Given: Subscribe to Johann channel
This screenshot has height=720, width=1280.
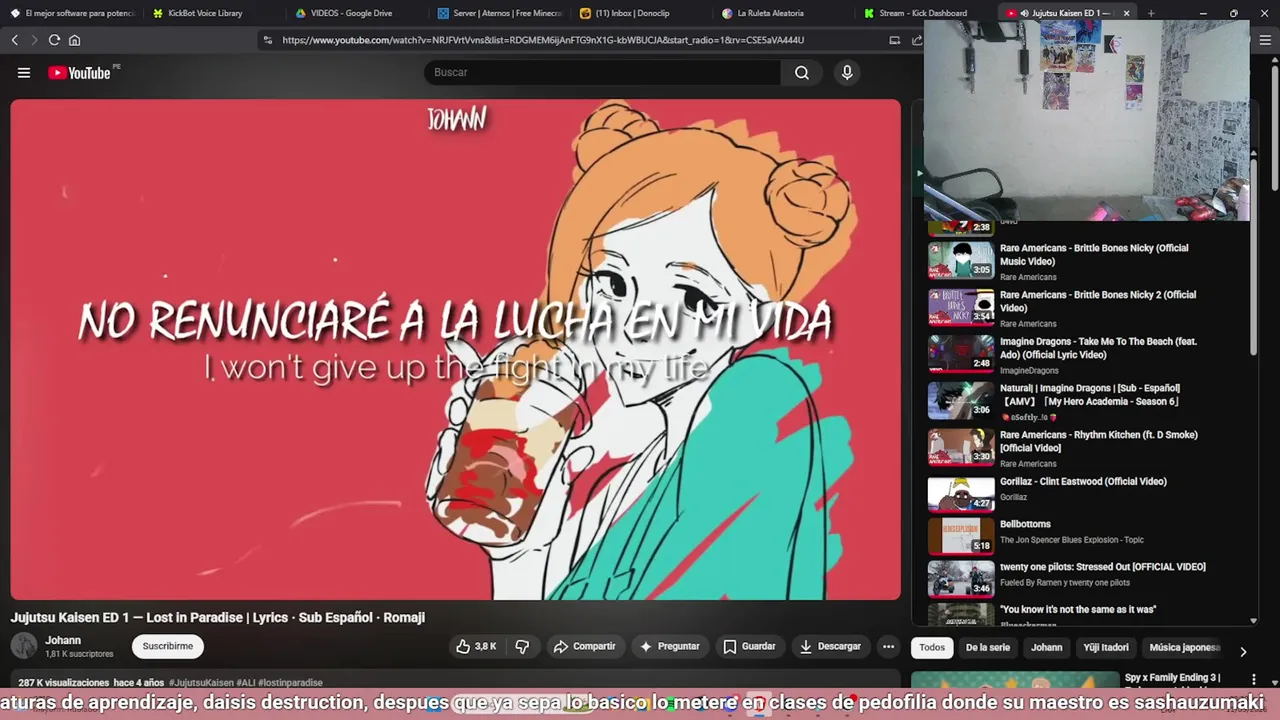Looking at the screenshot, I should pos(168,647).
